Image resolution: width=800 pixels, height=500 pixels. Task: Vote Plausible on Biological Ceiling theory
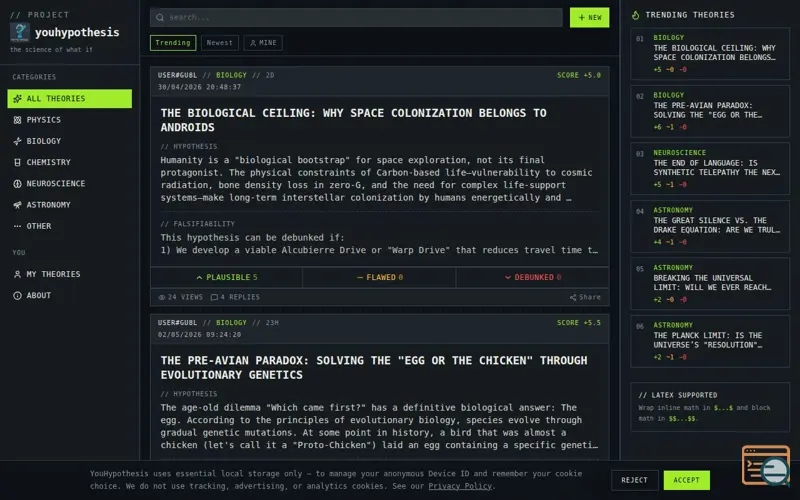pyautogui.click(x=227, y=277)
